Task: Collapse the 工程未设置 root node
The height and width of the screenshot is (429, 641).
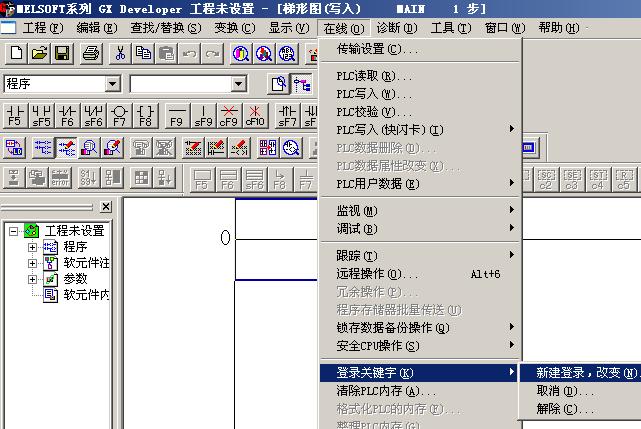Action: (14, 231)
